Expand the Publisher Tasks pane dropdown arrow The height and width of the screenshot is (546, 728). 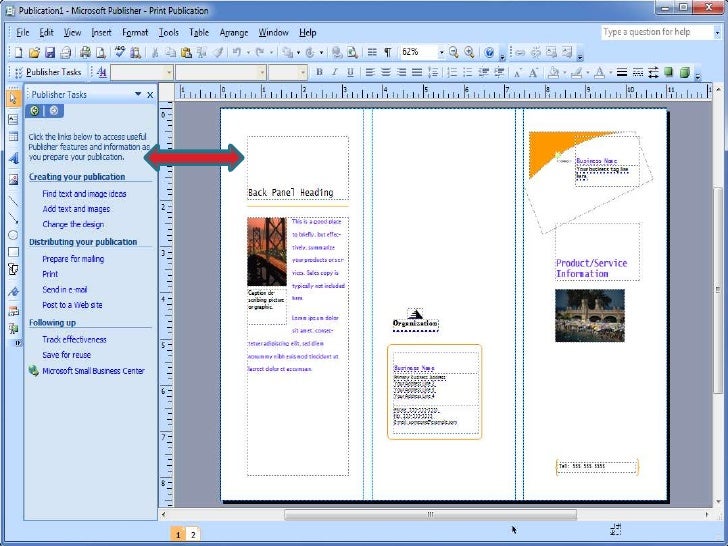click(138, 94)
